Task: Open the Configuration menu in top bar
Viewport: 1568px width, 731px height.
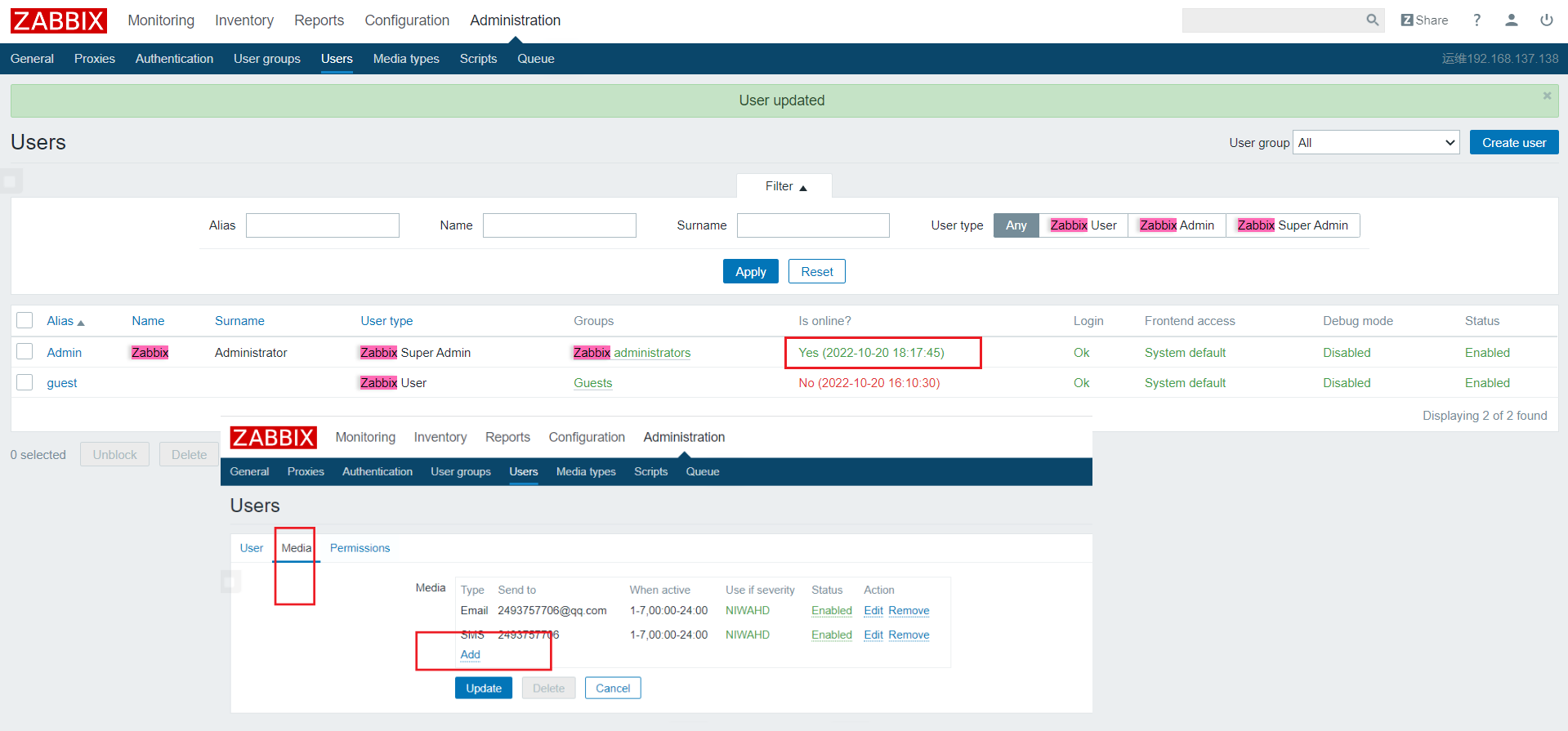Action: pyautogui.click(x=407, y=20)
